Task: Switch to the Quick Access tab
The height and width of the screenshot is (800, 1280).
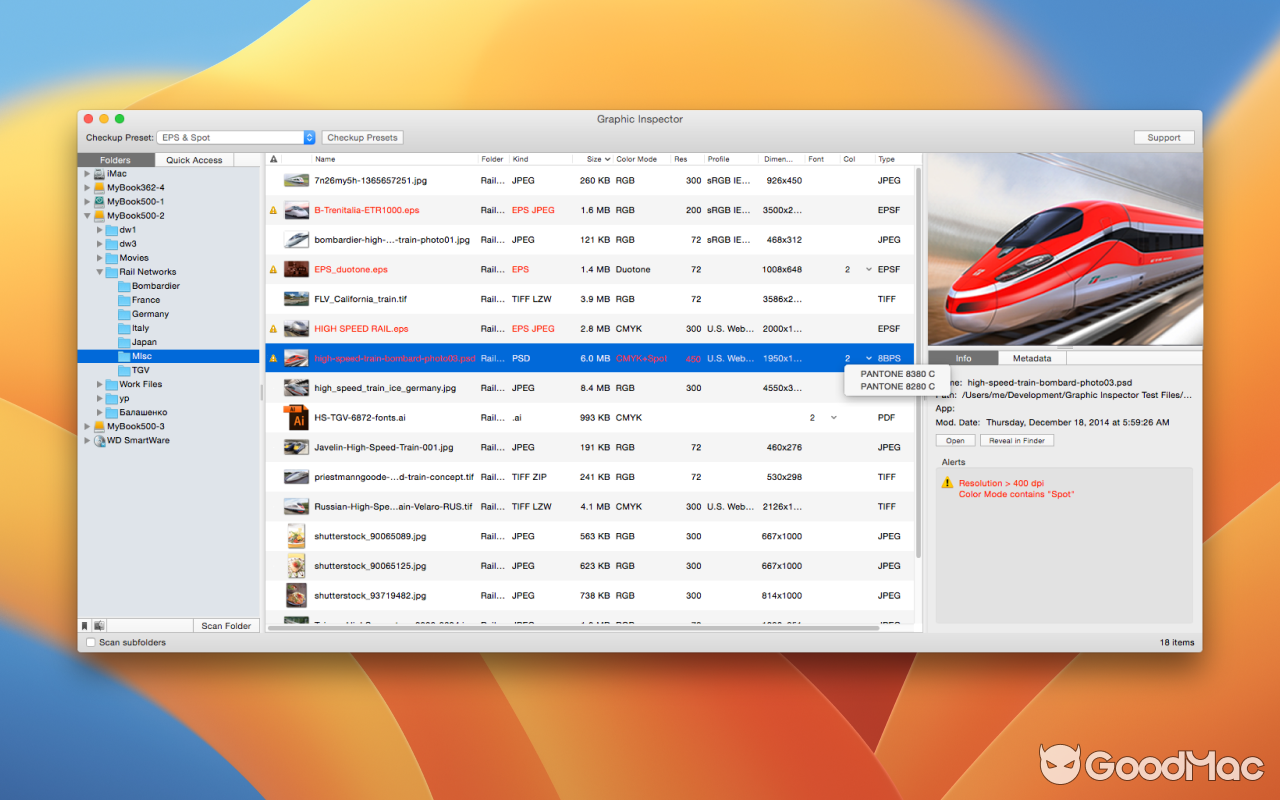Action: pyautogui.click(x=195, y=159)
